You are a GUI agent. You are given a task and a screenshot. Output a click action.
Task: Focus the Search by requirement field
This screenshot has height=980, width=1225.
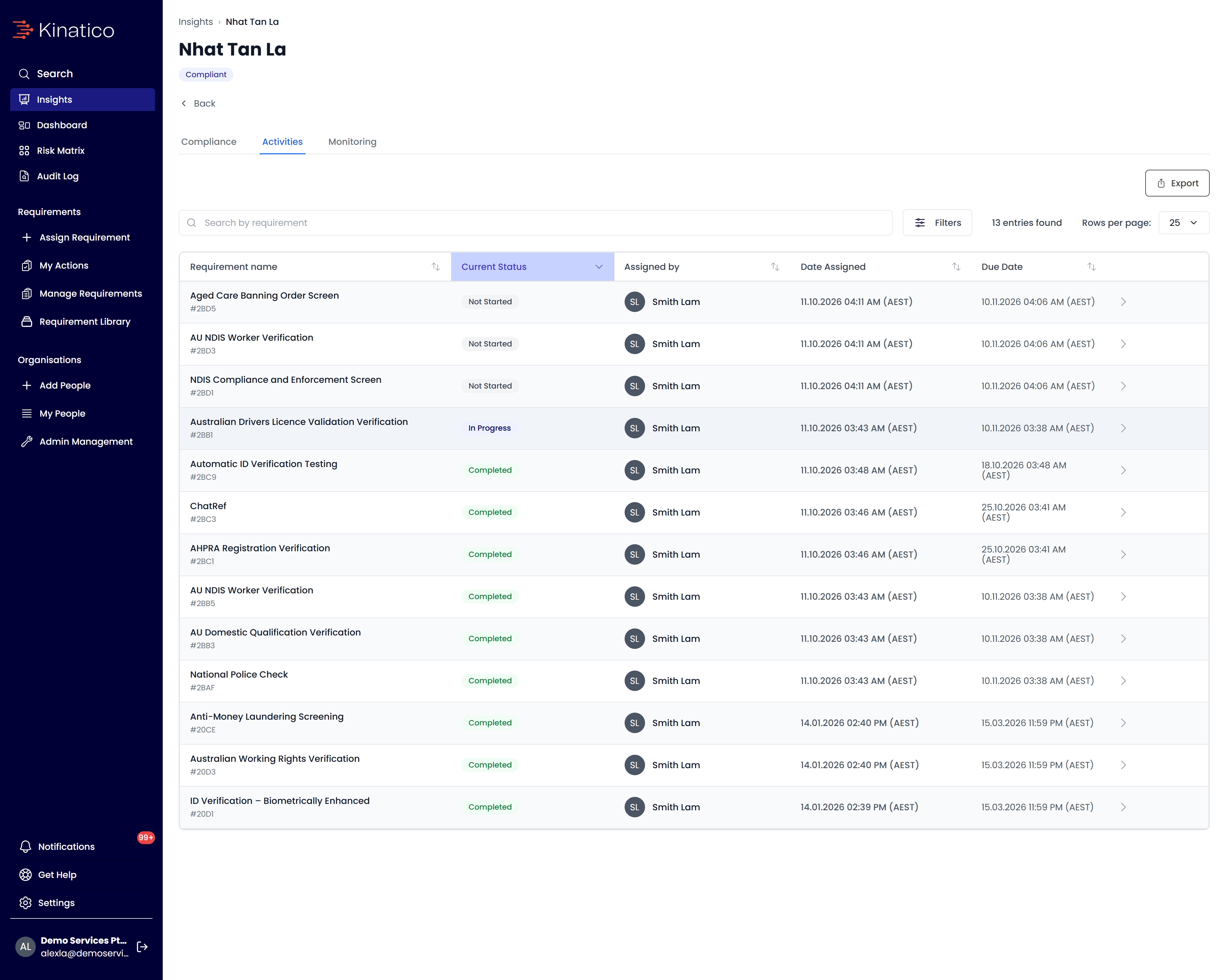click(x=535, y=223)
